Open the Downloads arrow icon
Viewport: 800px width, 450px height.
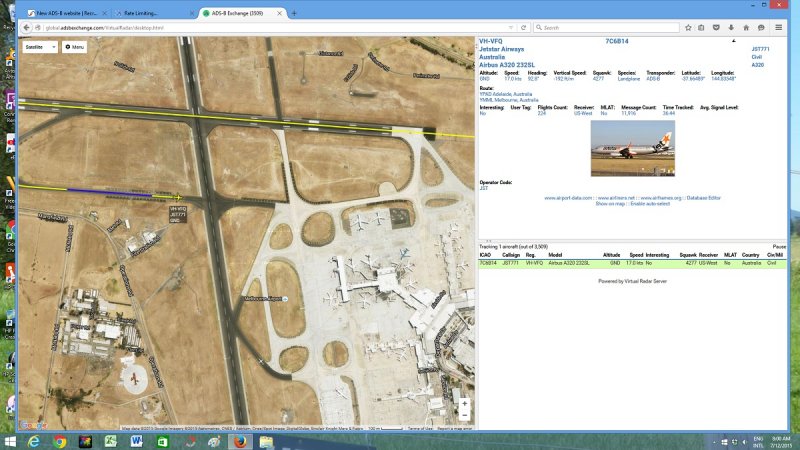tap(731, 28)
